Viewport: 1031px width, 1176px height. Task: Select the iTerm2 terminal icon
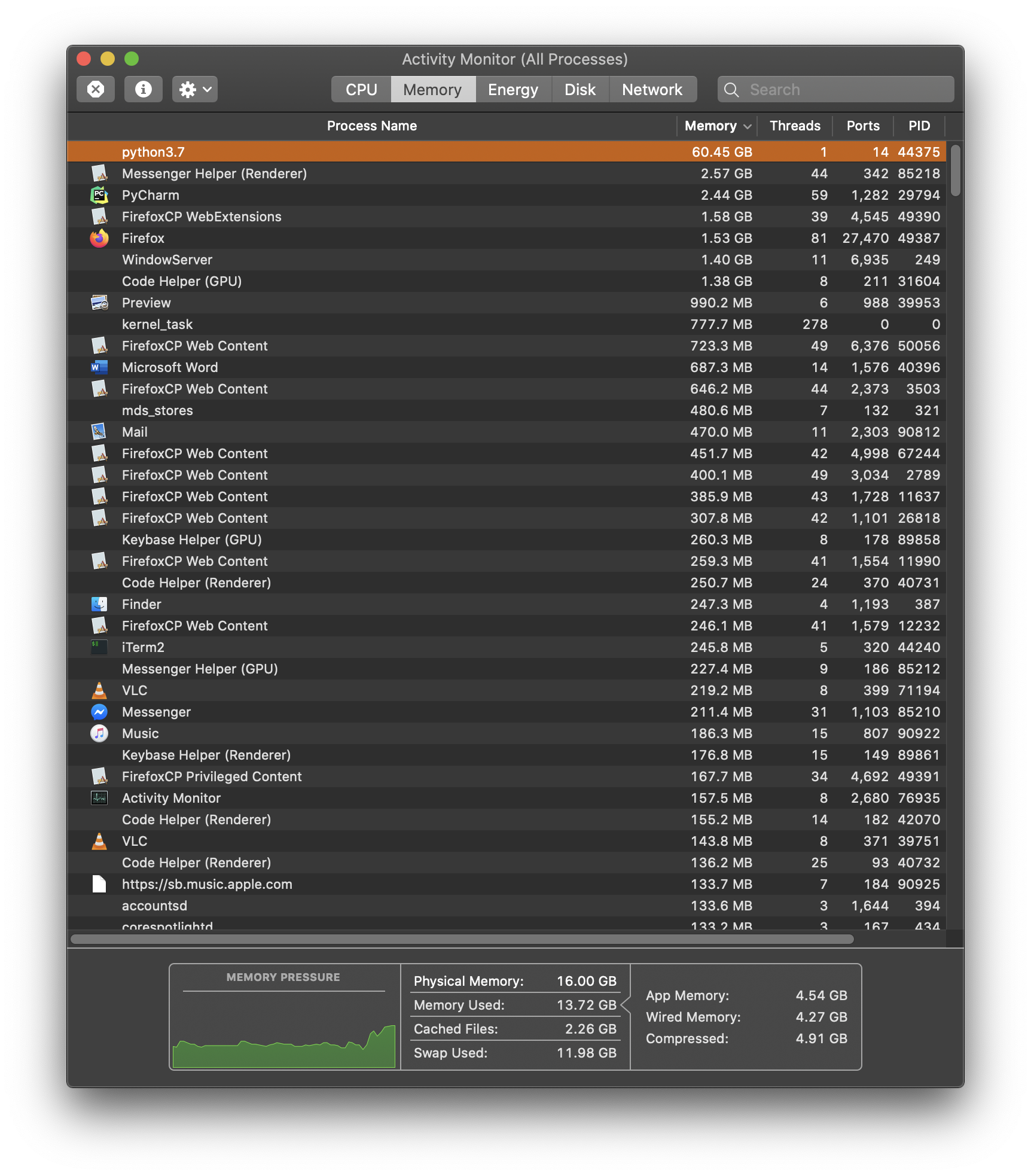point(99,647)
